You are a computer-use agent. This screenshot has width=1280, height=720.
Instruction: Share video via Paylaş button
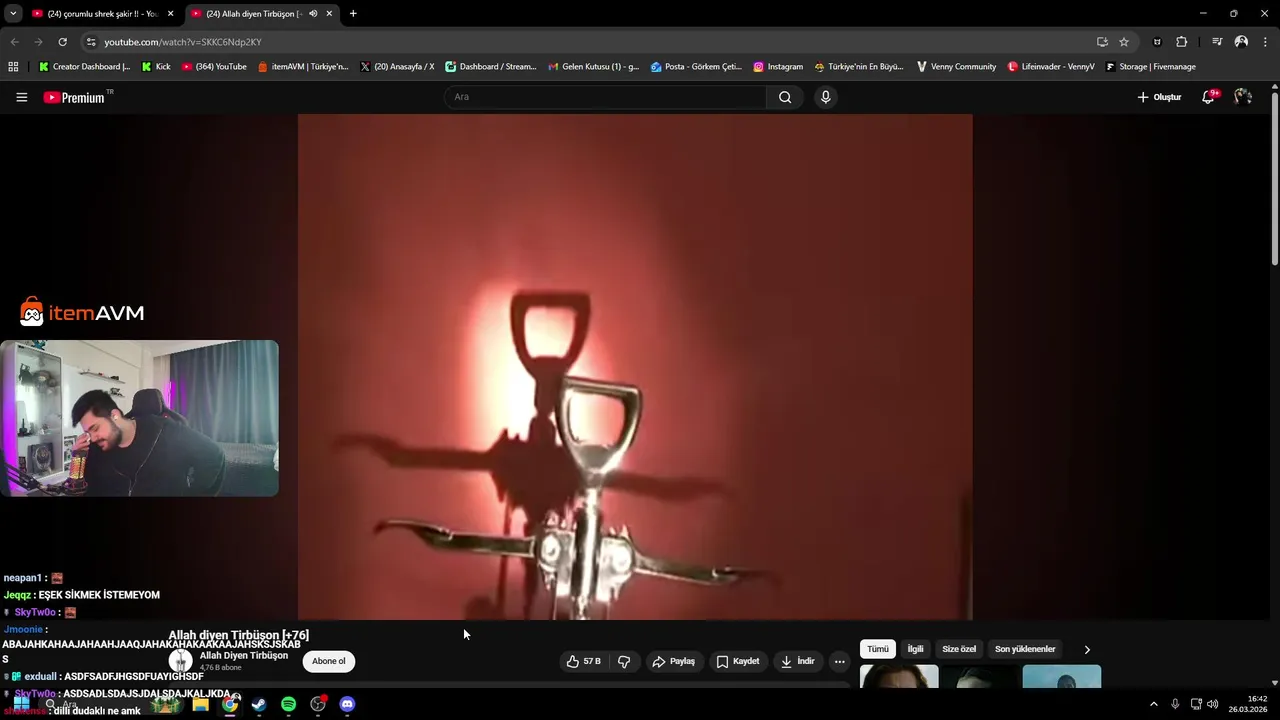(x=674, y=661)
